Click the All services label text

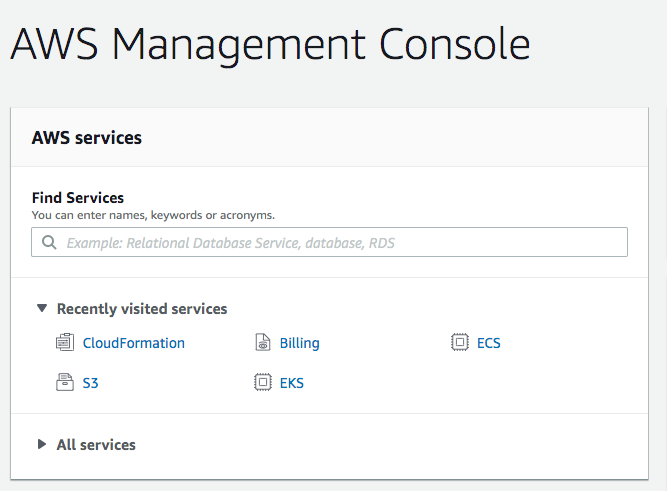pos(96,445)
